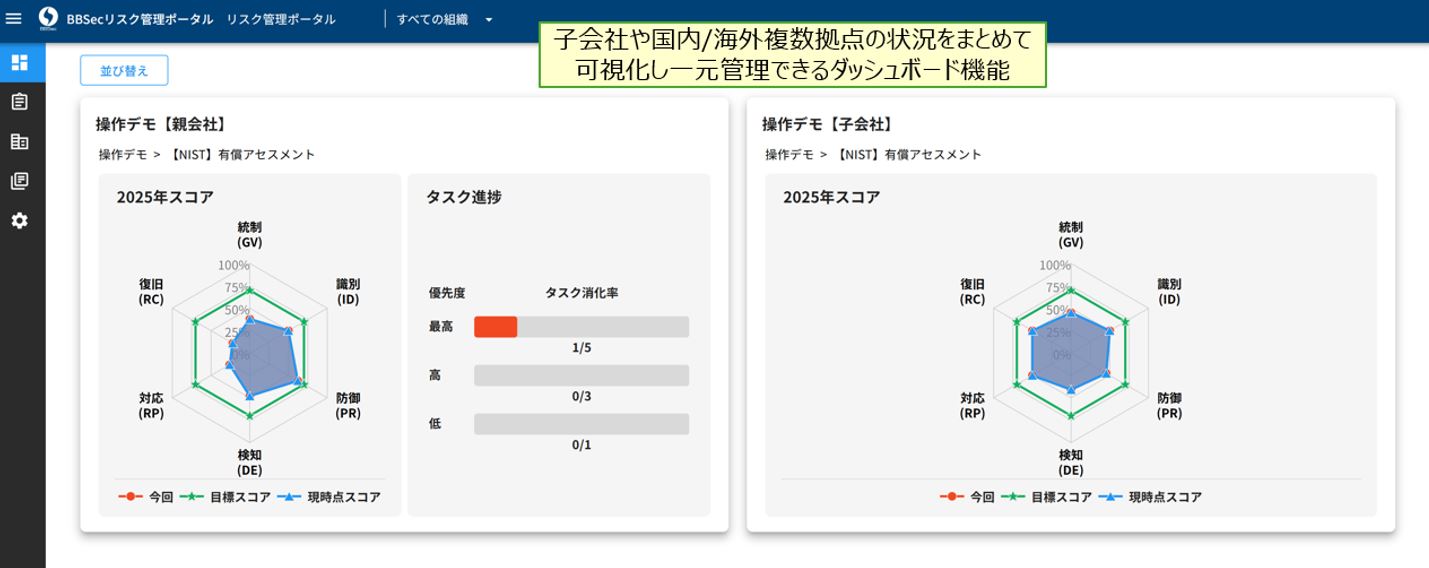This screenshot has height=568, width=1429.
Task: Toggle 目標スコア legend in 子会社 chart
Action: 1046,497
